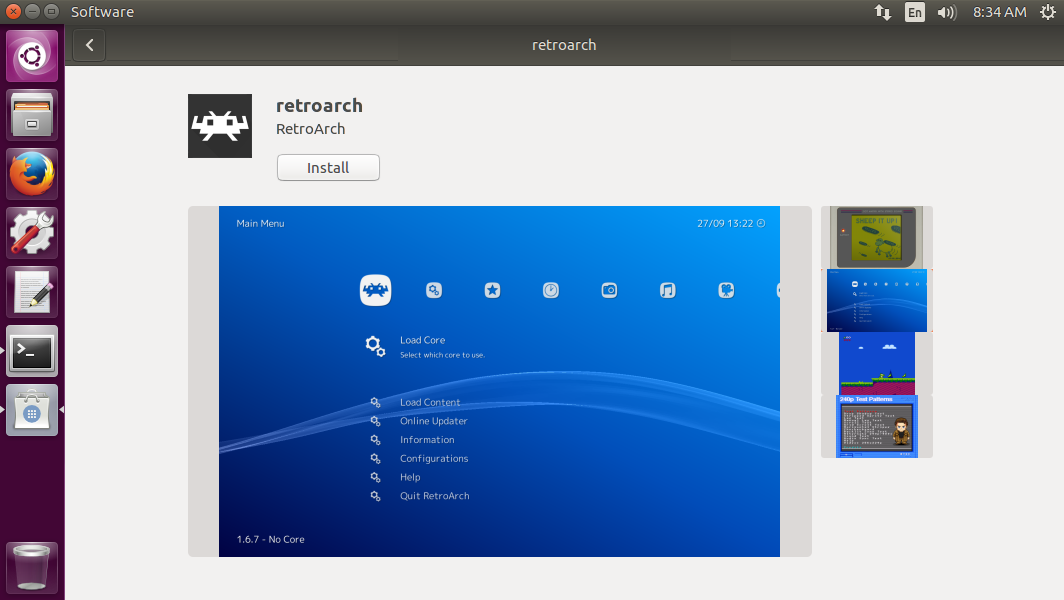
Task: Open the Text Editor from launcher
Action: [32, 292]
